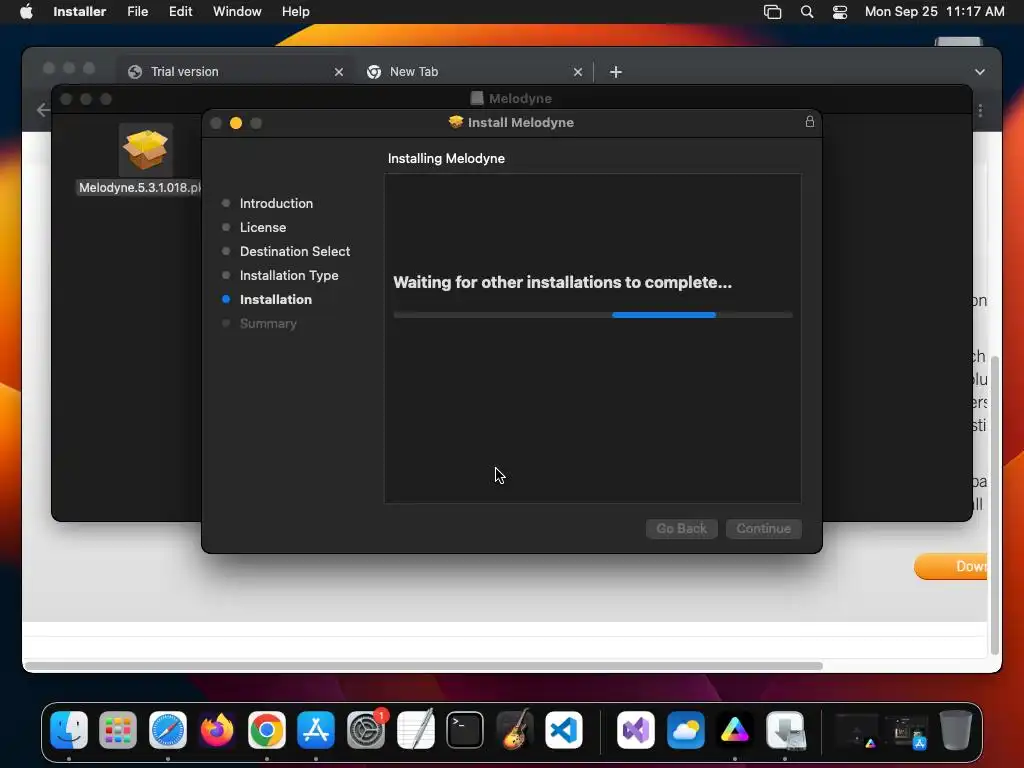1024x768 pixels.
Task: Open Google Chrome from the Dock
Action: (266, 729)
